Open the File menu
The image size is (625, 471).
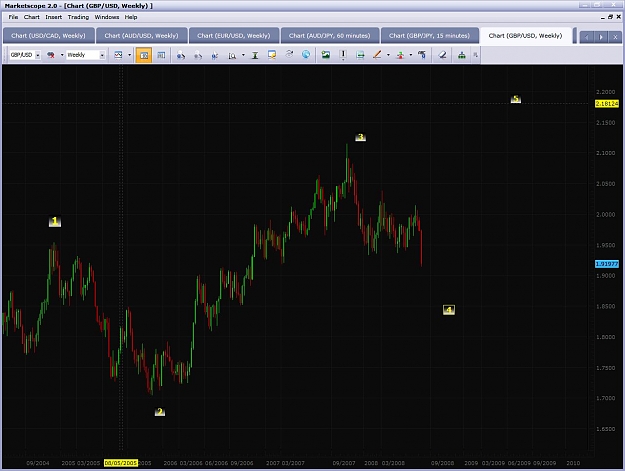[13, 17]
